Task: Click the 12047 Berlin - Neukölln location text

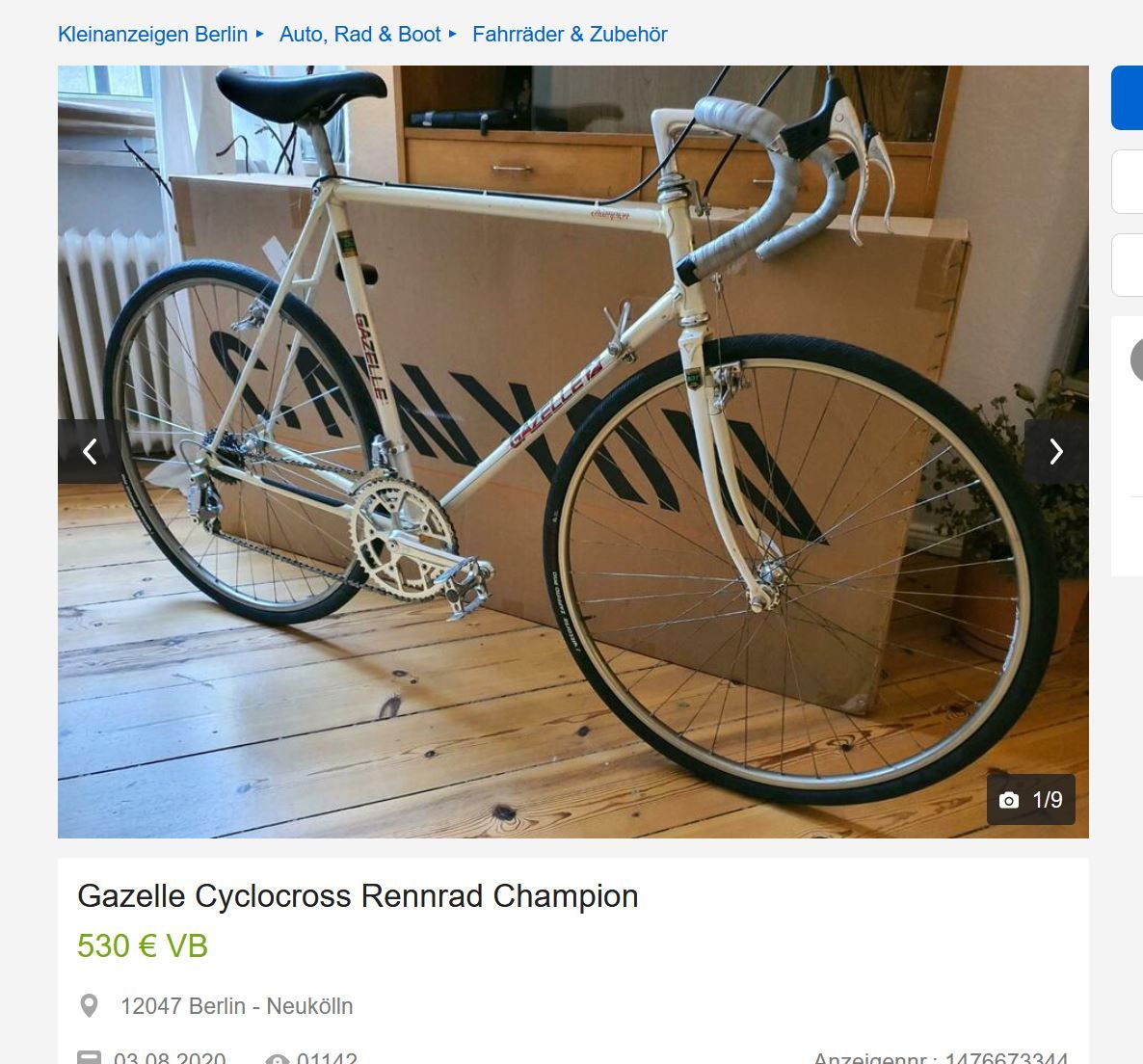Action: (x=237, y=1006)
